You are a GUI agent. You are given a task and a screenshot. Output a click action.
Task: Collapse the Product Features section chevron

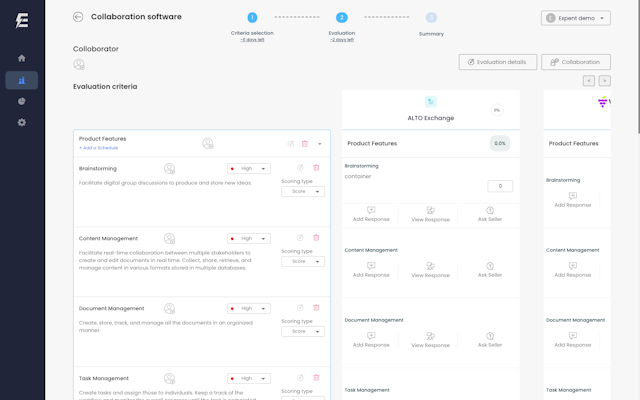point(320,144)
